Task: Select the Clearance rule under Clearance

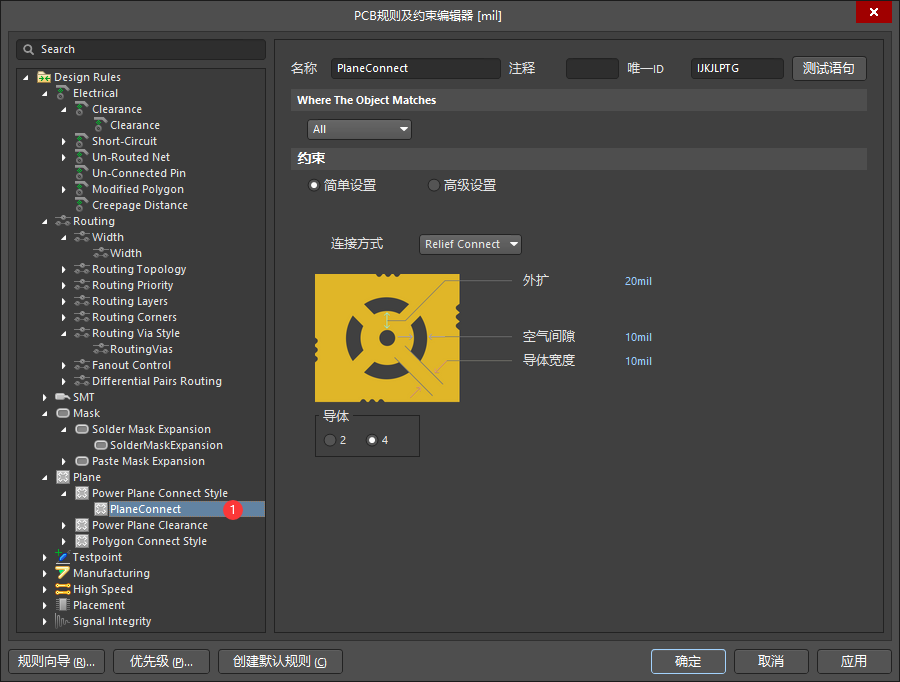Action: click(135, 125)
